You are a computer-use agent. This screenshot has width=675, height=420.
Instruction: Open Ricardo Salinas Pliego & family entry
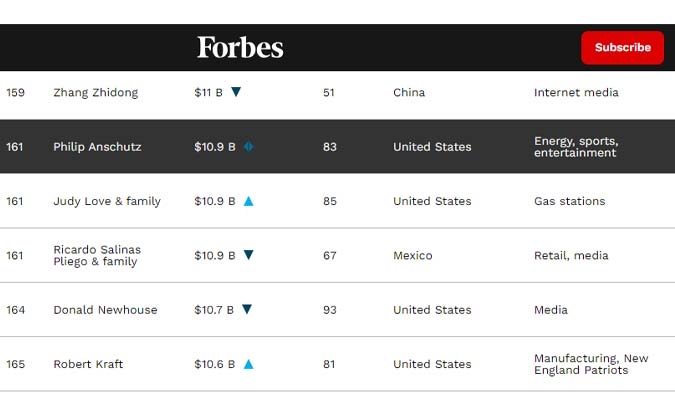point(97,256)
